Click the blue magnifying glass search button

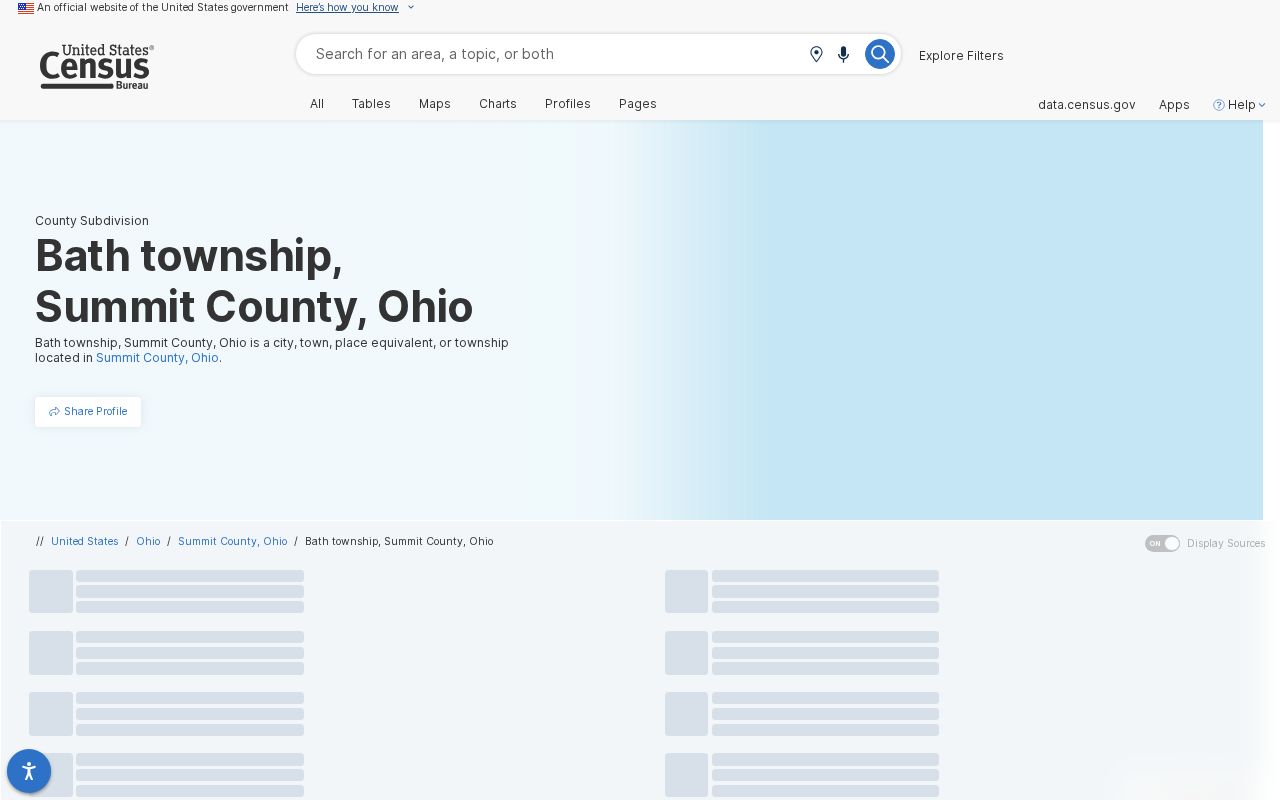pos(880,54)
